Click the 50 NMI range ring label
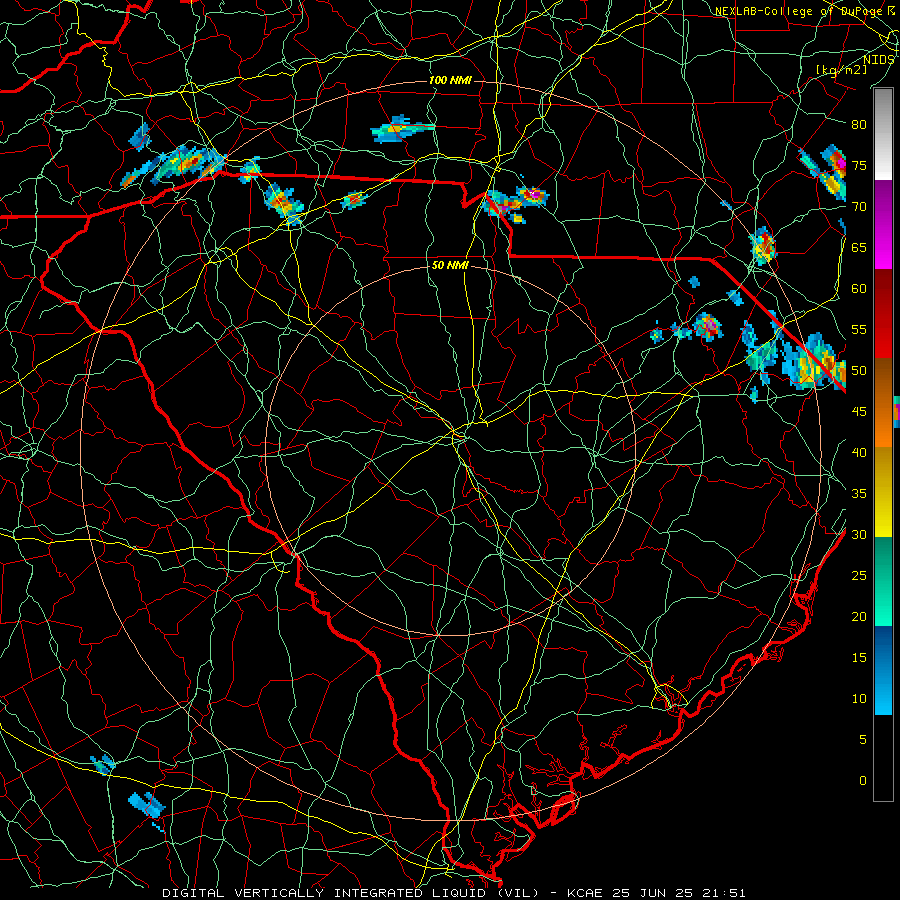 (450, 265)
